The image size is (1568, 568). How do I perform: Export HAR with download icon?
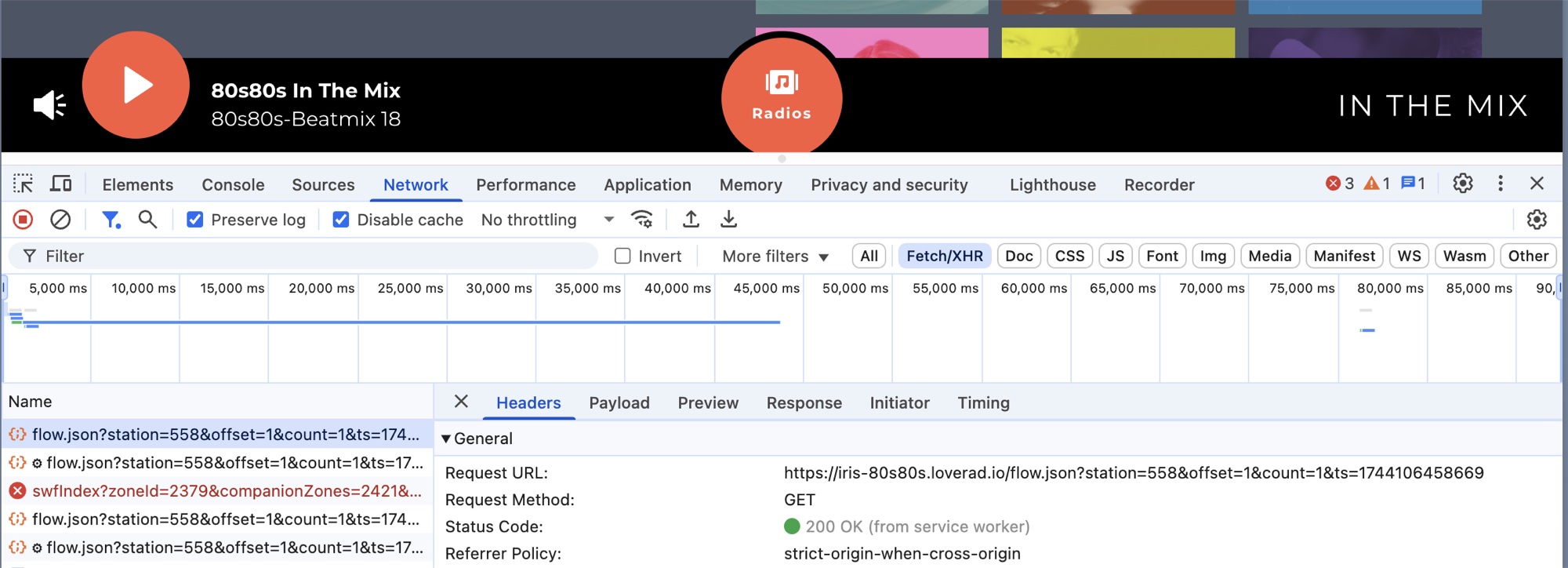728,220
